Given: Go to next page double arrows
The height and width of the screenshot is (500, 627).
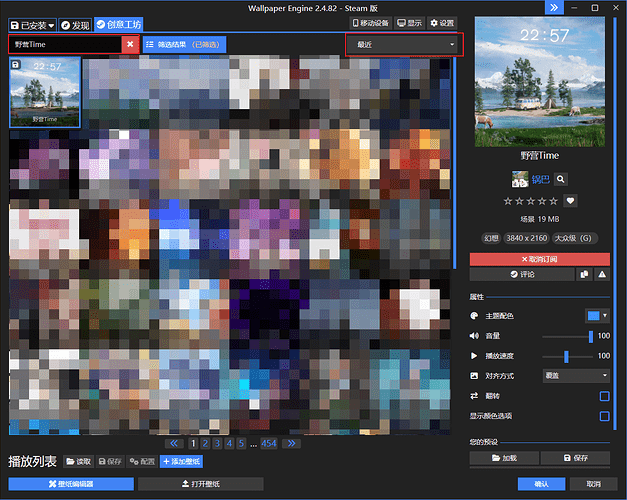Looking at the screenshot, I should click(292, 443).
